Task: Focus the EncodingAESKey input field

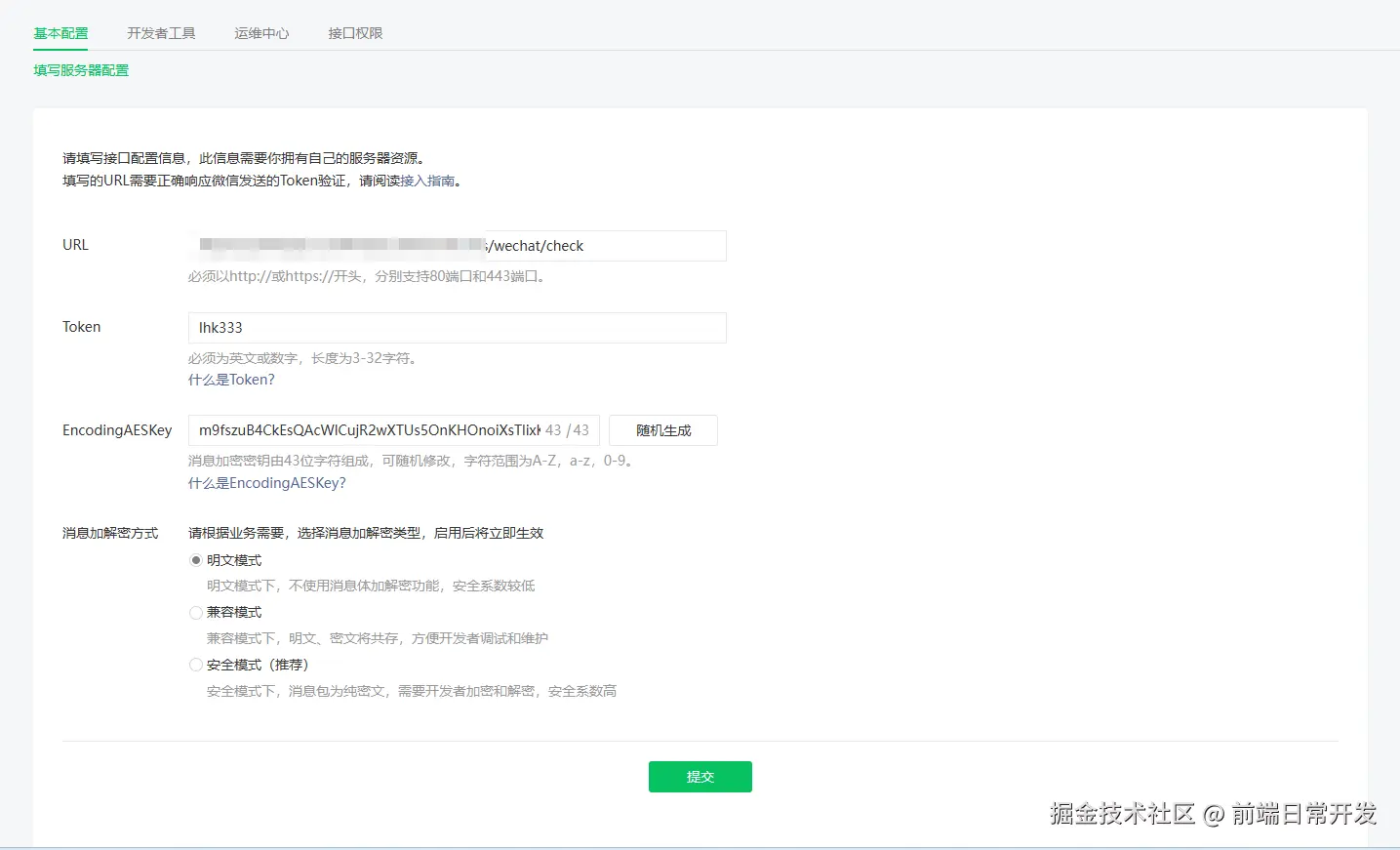Action: tap(393, 430)
